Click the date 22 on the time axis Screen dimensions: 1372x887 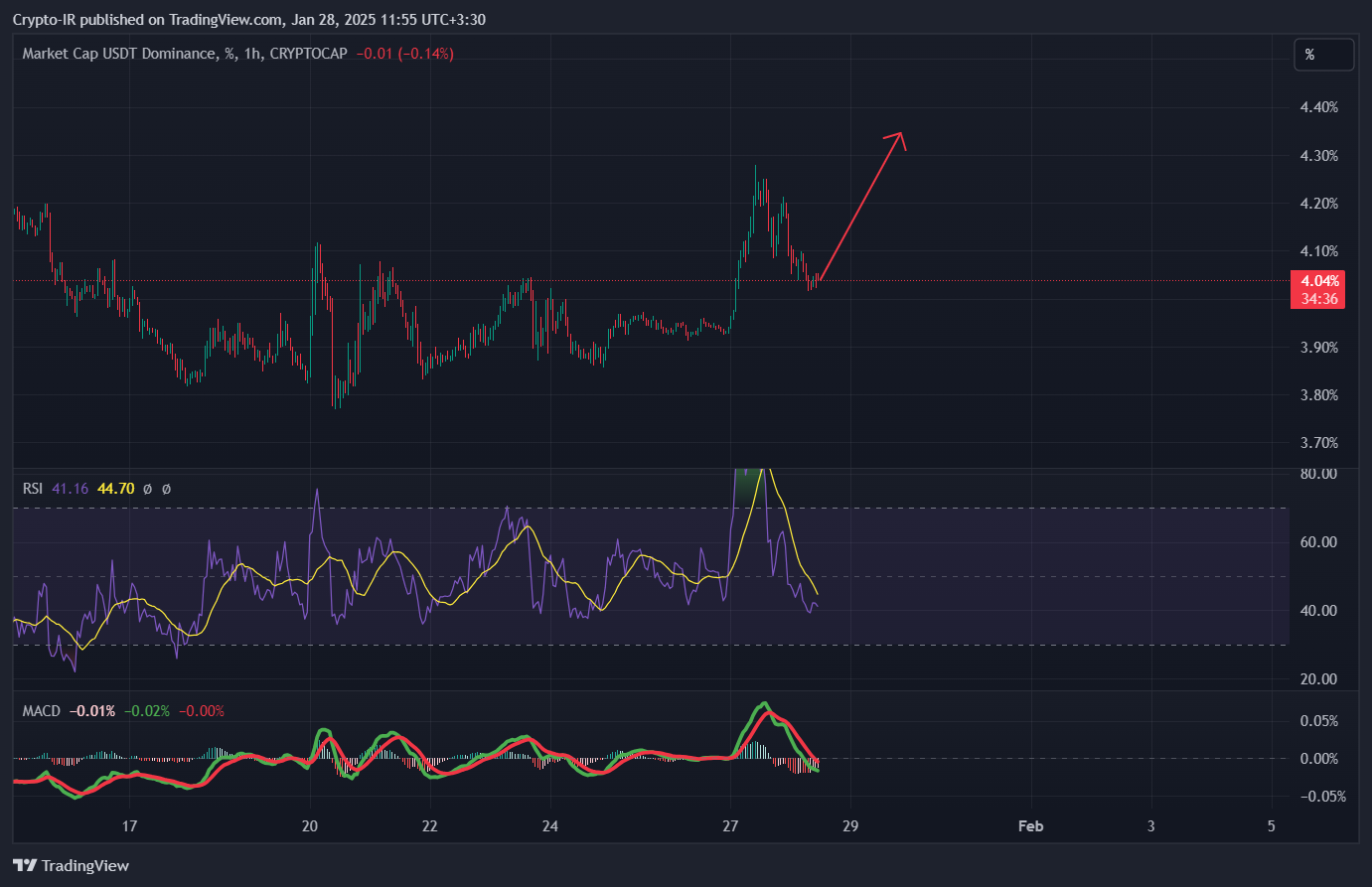coord(429,826)
